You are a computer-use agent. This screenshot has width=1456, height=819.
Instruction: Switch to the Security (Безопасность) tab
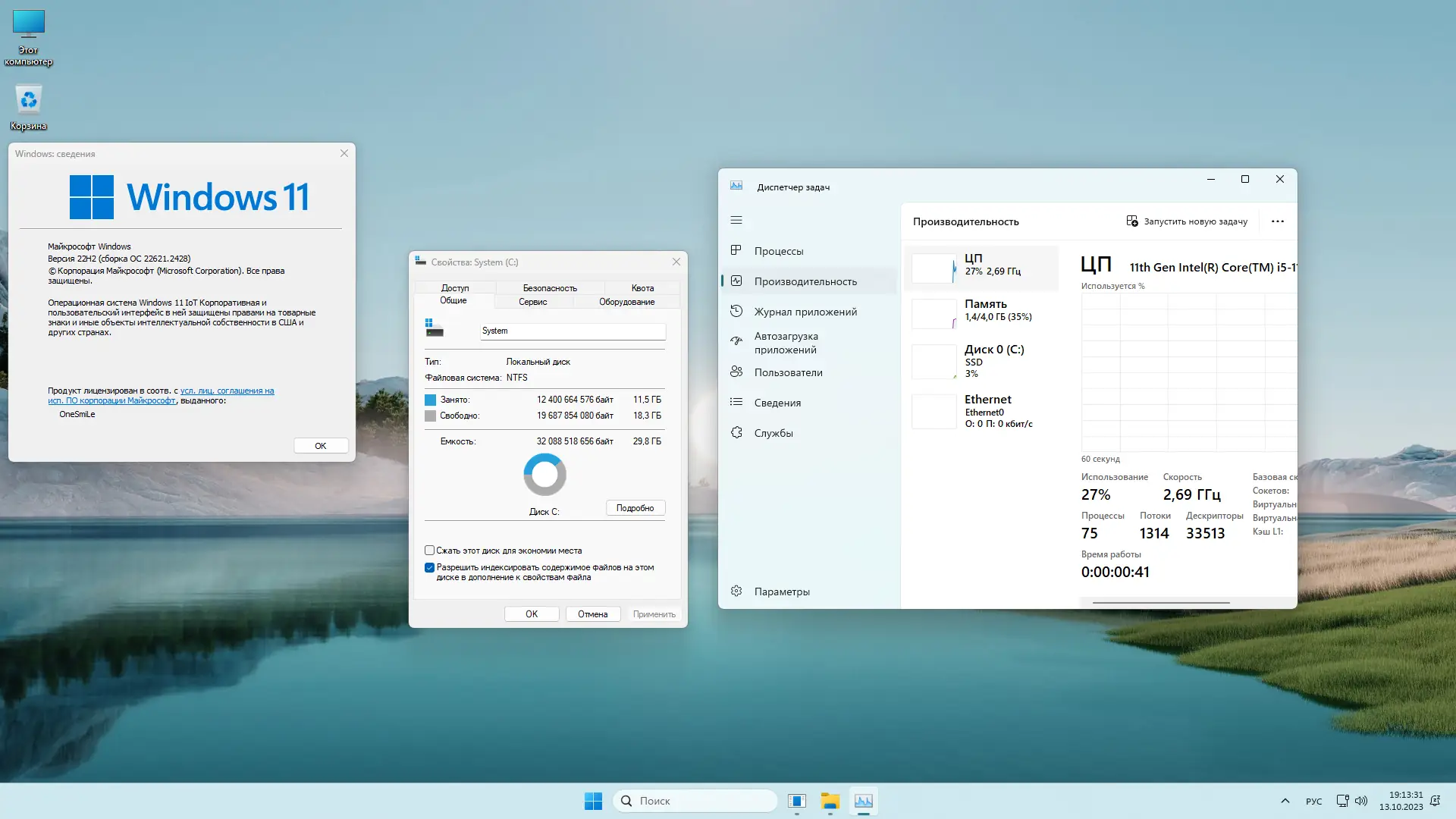549,288
